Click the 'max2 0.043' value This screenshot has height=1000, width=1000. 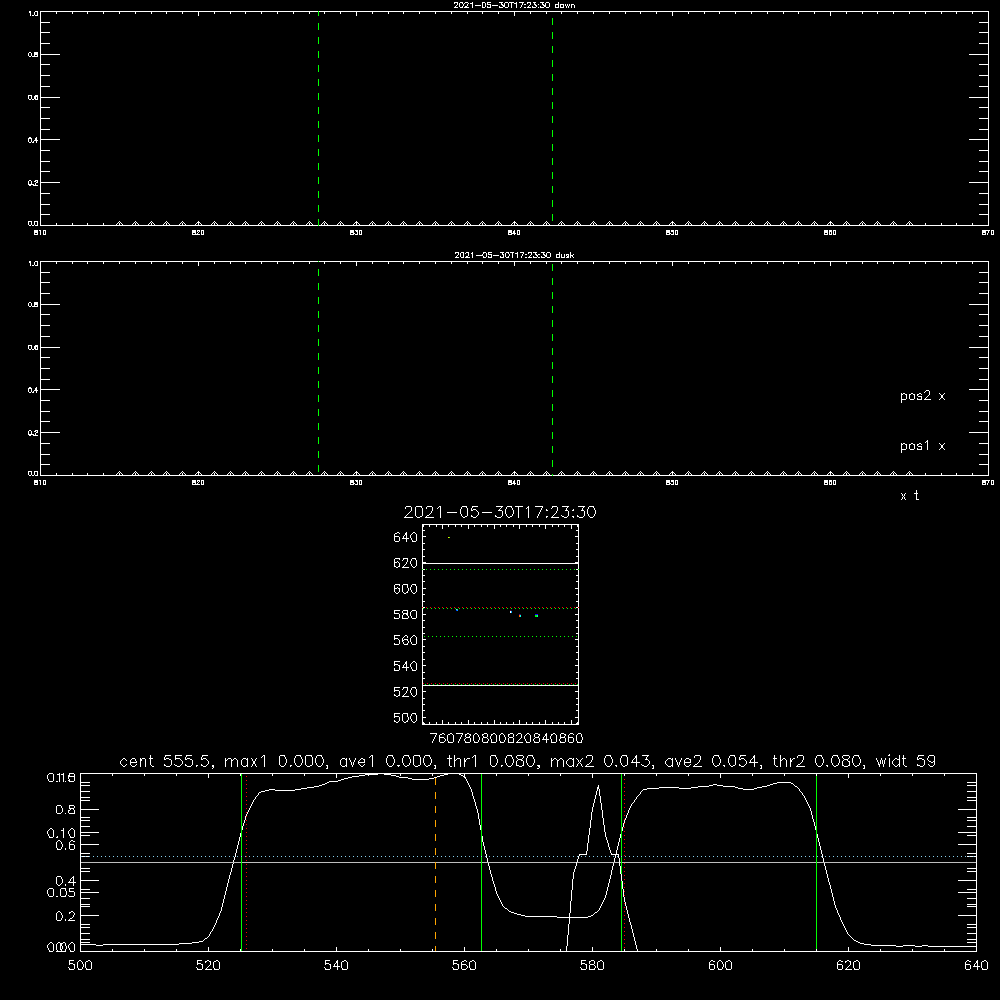click(599, 761)
